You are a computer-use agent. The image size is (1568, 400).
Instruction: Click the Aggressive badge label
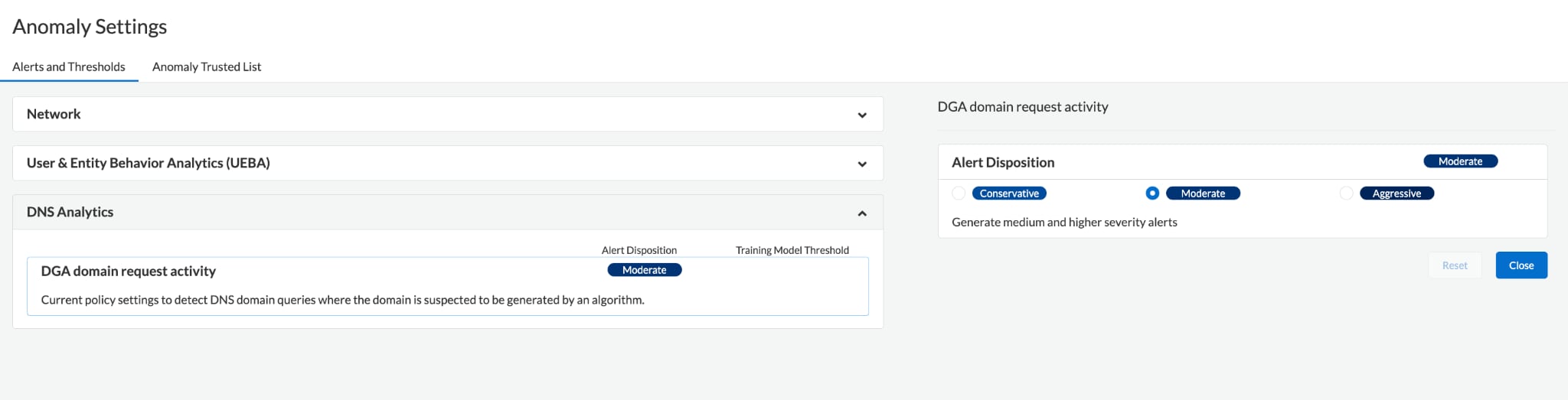(1396, 193)
